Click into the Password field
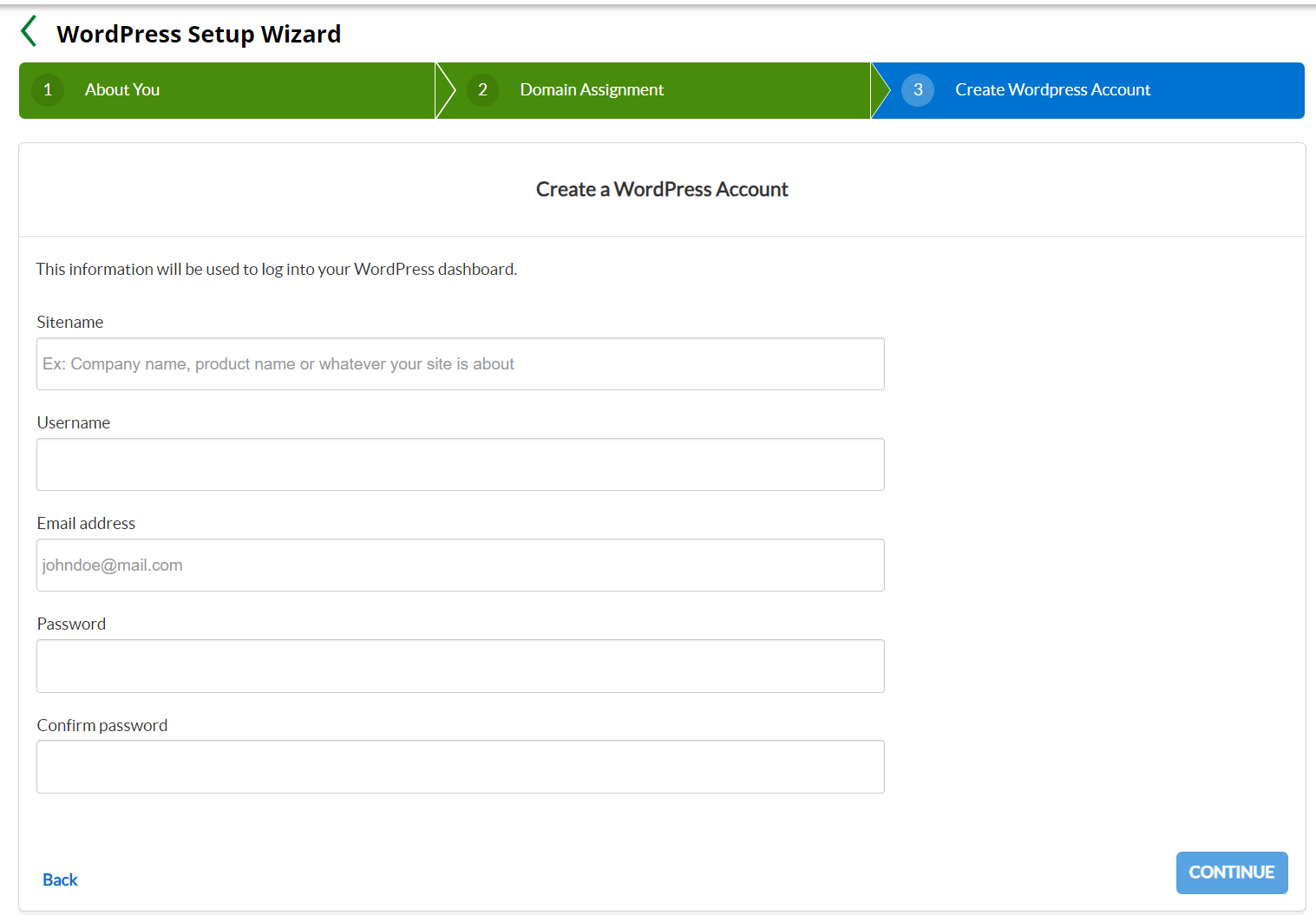Screen dimensions: 1316x915 [461, 666]
